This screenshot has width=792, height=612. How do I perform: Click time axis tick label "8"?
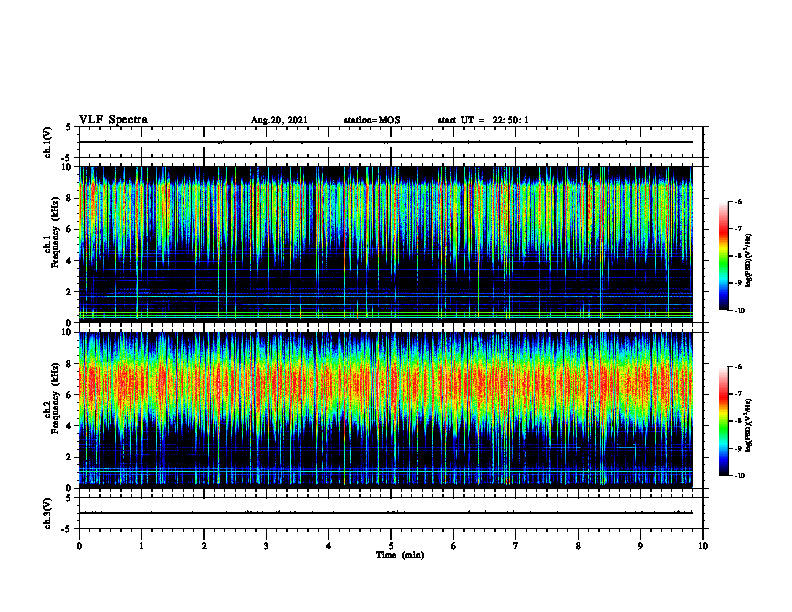pos(578,546)
